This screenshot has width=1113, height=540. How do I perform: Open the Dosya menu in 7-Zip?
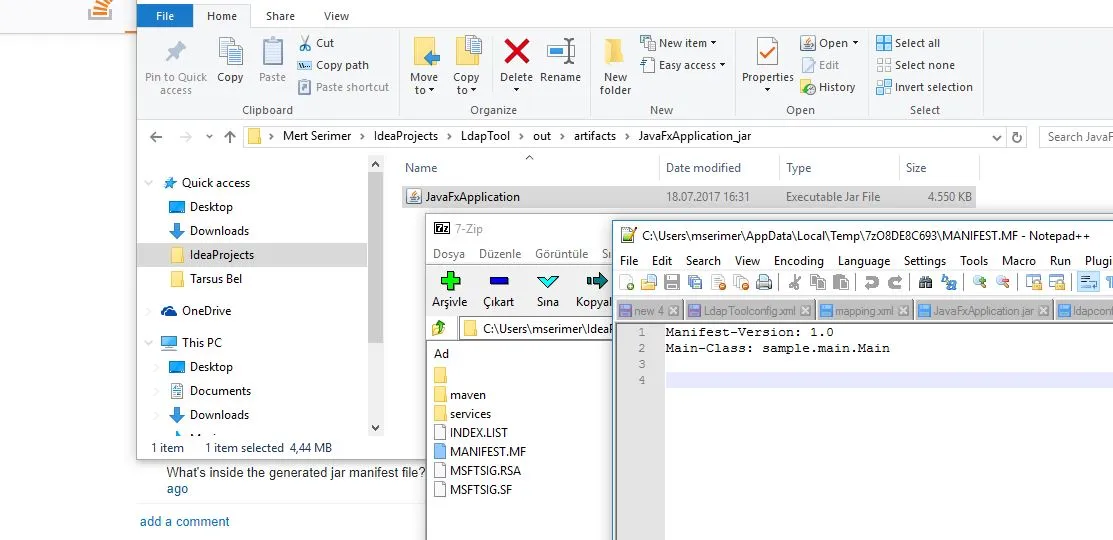tap(449, 253)
